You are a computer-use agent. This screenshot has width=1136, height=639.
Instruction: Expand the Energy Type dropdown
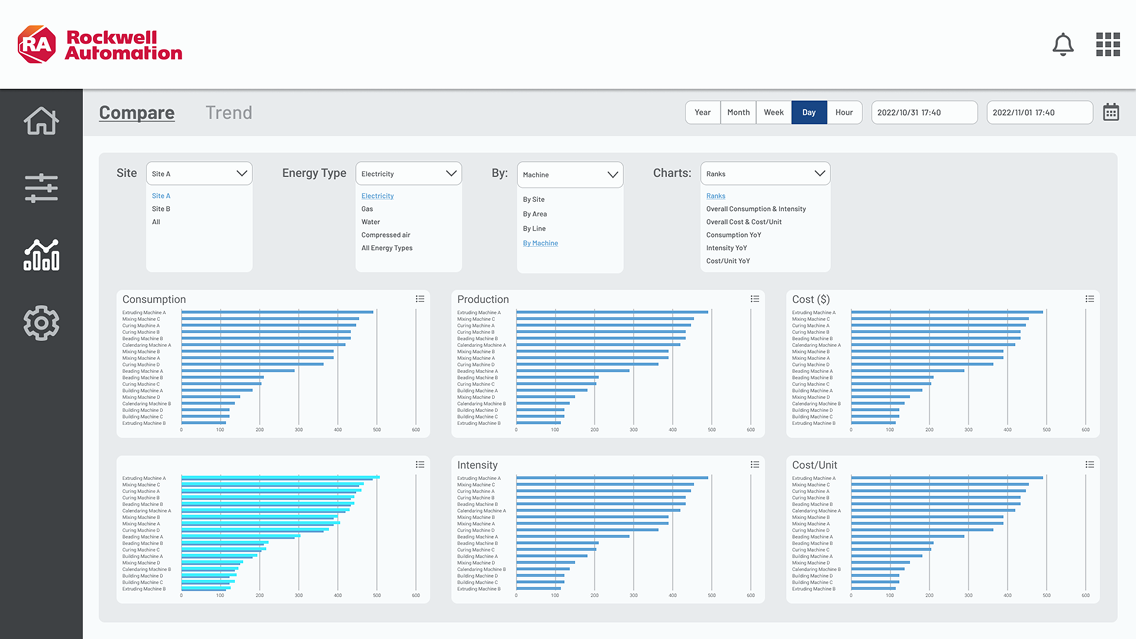coord(409,174)
